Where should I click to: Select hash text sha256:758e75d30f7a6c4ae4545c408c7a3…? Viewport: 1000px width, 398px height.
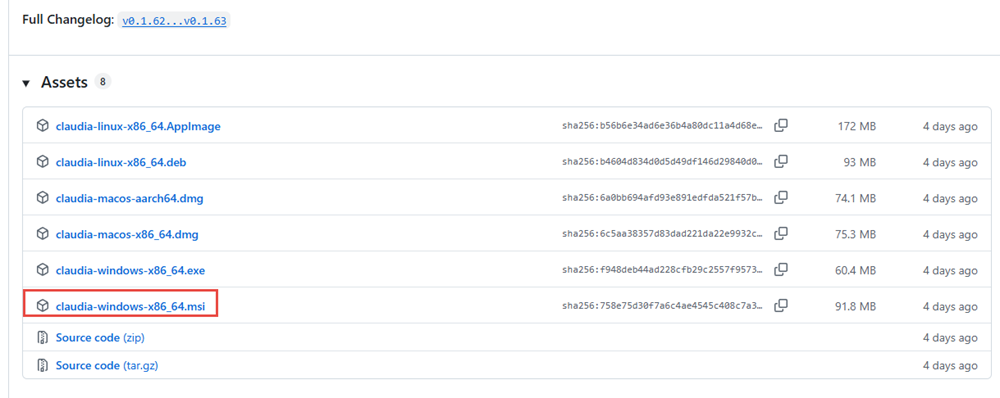pos(662,307)
